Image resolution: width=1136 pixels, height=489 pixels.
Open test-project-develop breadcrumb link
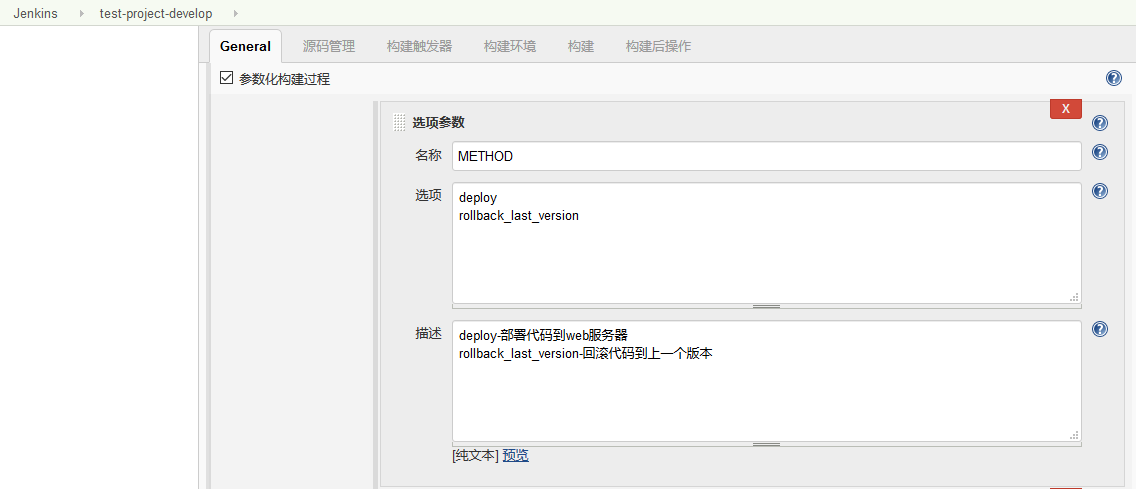coord(156,14)
